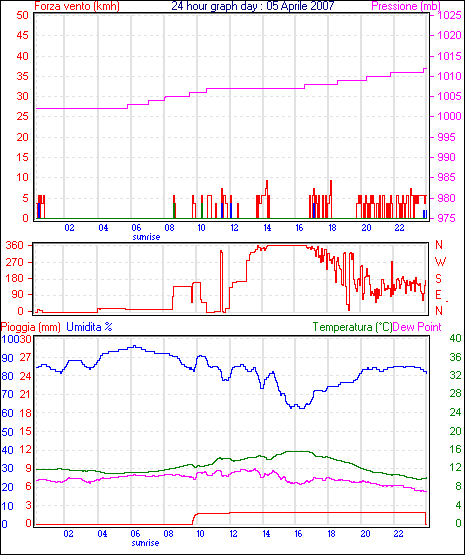466x556 pixels.
Task: Click the 'E' compass direction label
Action: pyautogui.click(x=438, y=295)
